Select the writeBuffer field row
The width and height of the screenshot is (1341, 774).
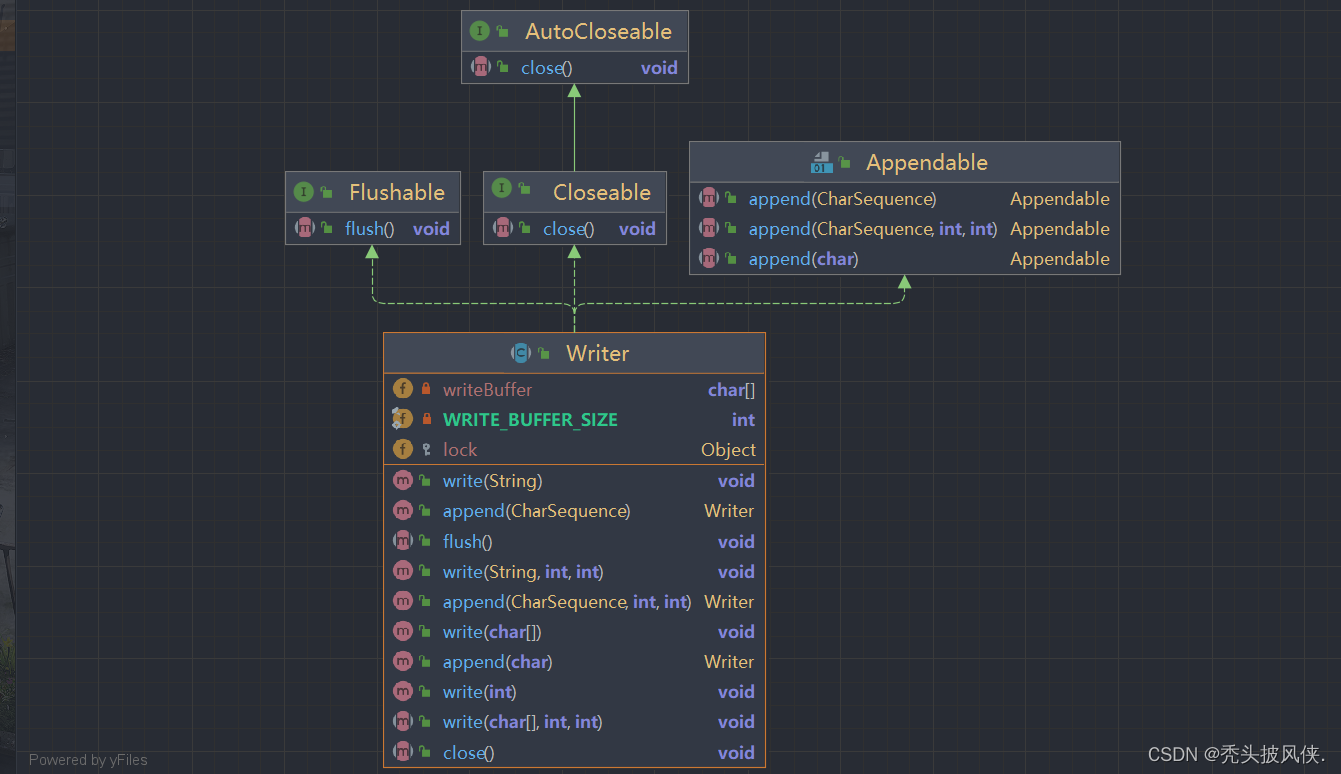574,390
